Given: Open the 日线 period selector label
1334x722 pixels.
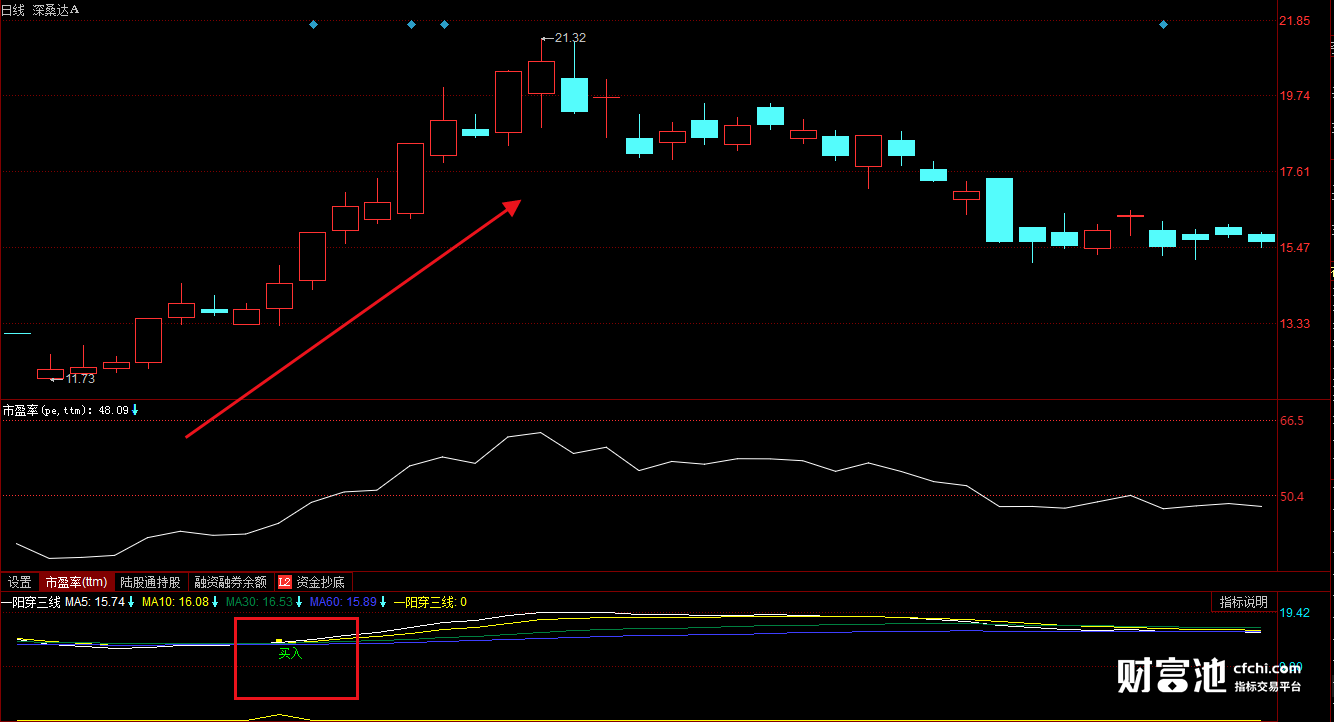Looking at the screenshot, I should 13,9.
